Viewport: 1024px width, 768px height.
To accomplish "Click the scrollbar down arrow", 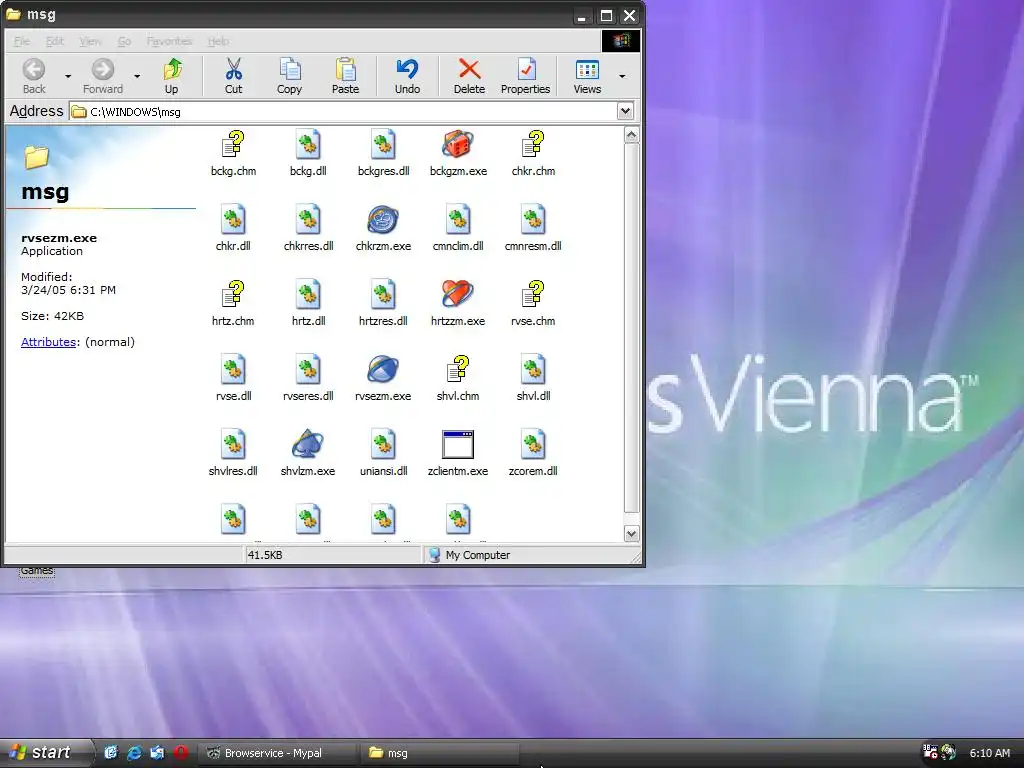I will [x=632, y=534].
